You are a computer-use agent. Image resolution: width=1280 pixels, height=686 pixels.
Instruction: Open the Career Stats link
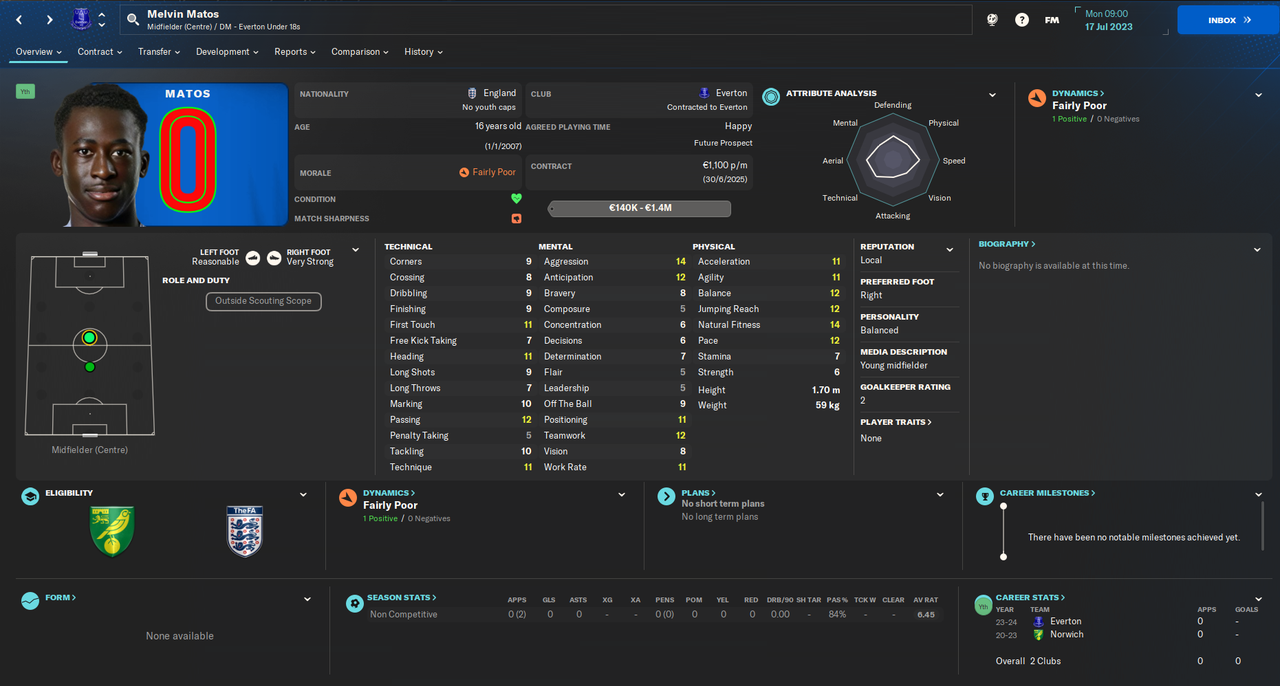pyautogui.click(x=1030, y=597)
